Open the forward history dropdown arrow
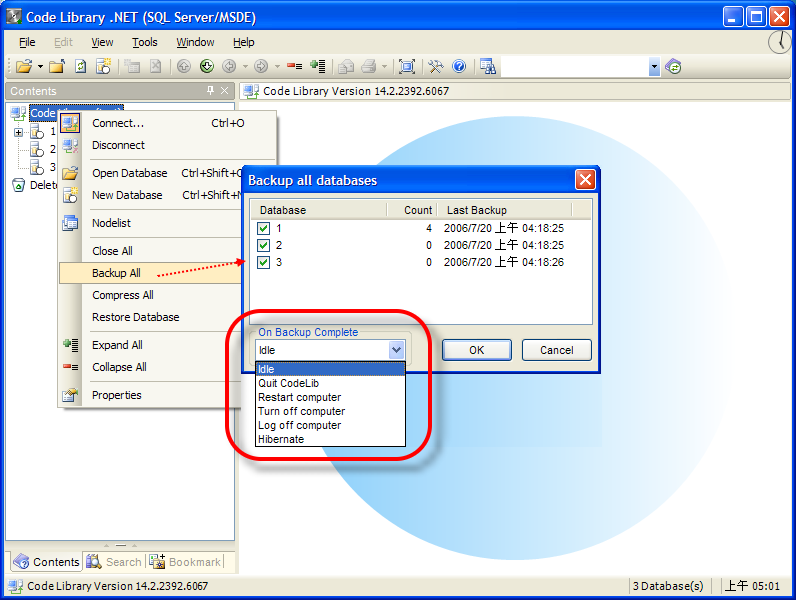Viewport: 796px width, 600px height. point(277,66)
